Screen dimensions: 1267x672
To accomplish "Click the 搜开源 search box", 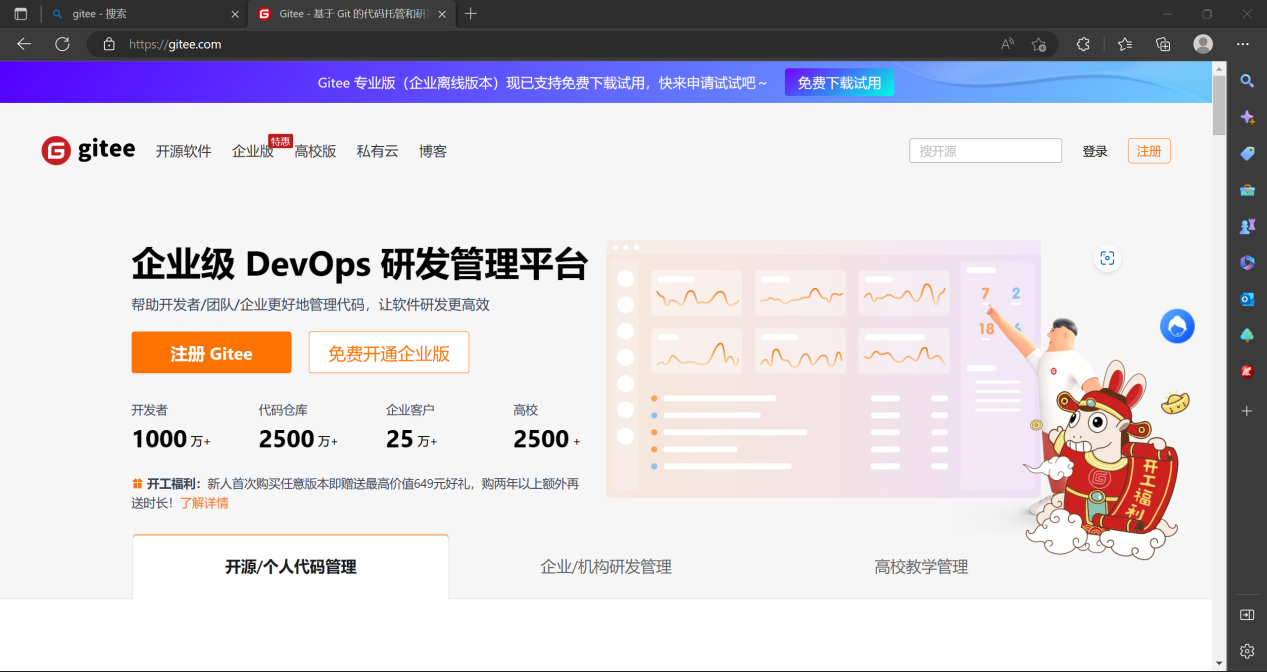I will 984,150.
